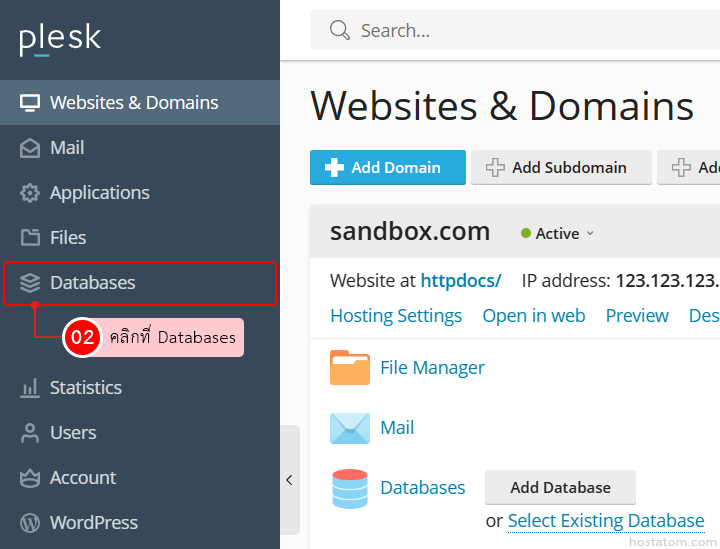Screen dimensions: 720x549
Task: Click the Mail envelope icon in sidebar
Action: tap(30, 148)
